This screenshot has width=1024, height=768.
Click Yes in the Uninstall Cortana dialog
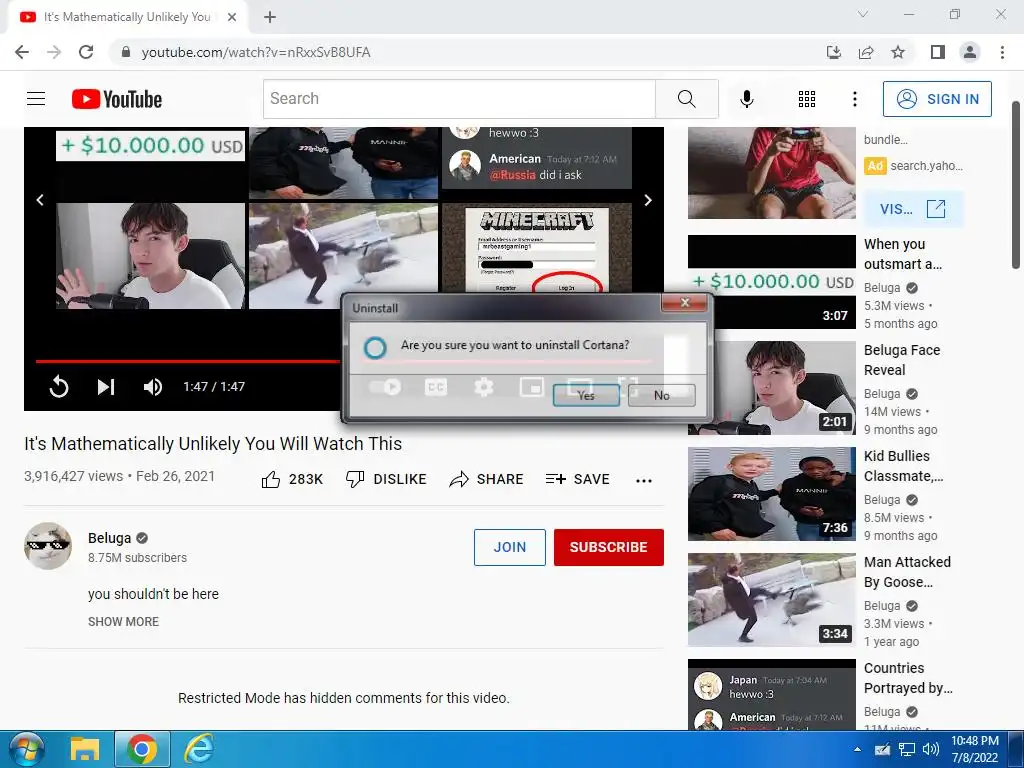[586, 395]
